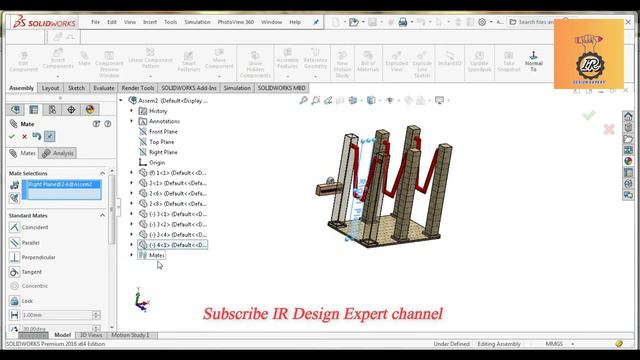Open the View Orientation icon

[353, 100]
